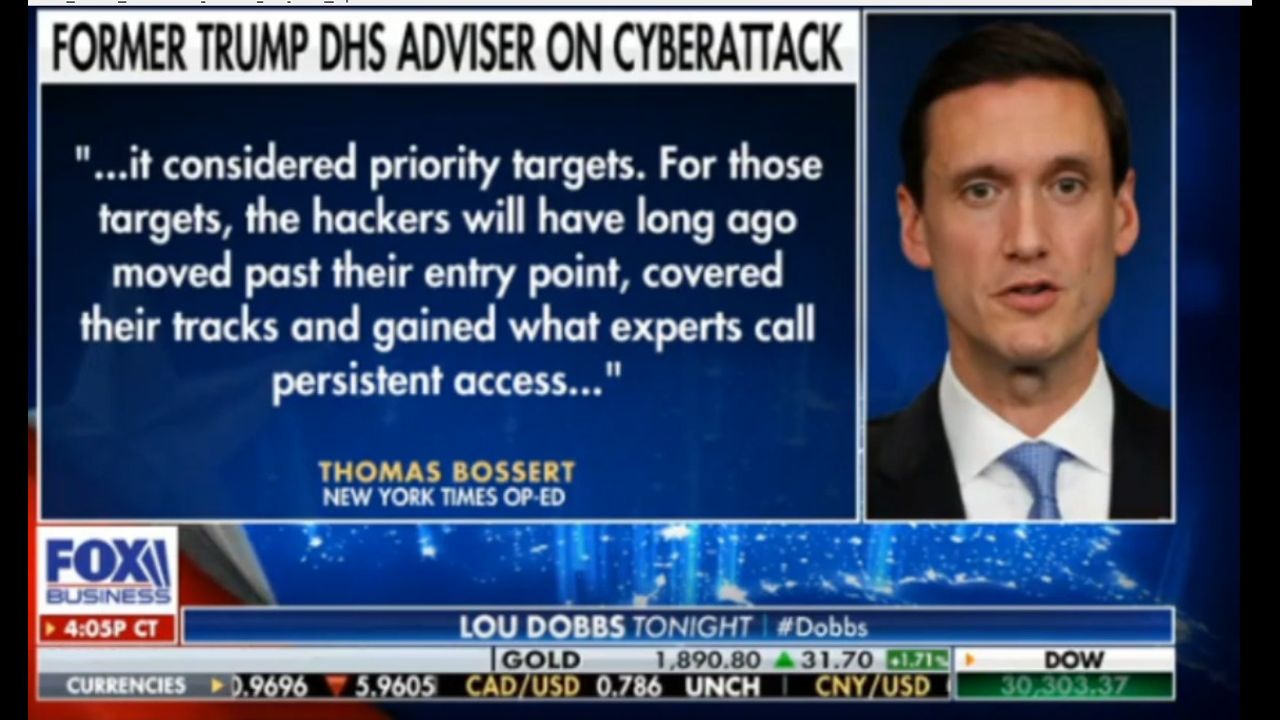This screenshot has width=1280, height=720.
Task: Click the orange arrow left of DOW
Action: [x=969, y=660]
